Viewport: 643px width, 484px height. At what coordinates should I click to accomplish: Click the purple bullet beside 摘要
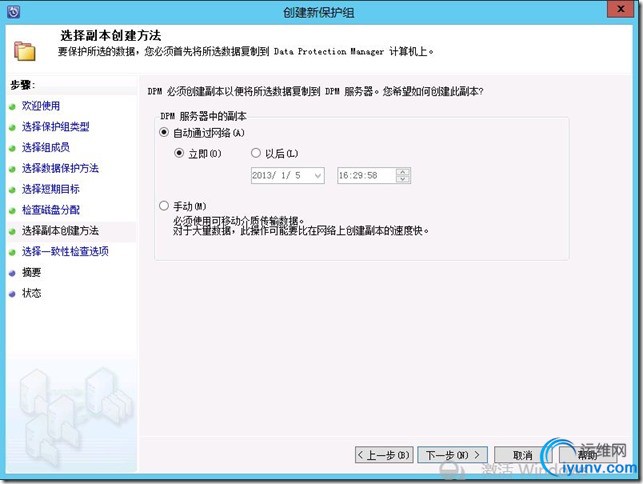[12, 273]
